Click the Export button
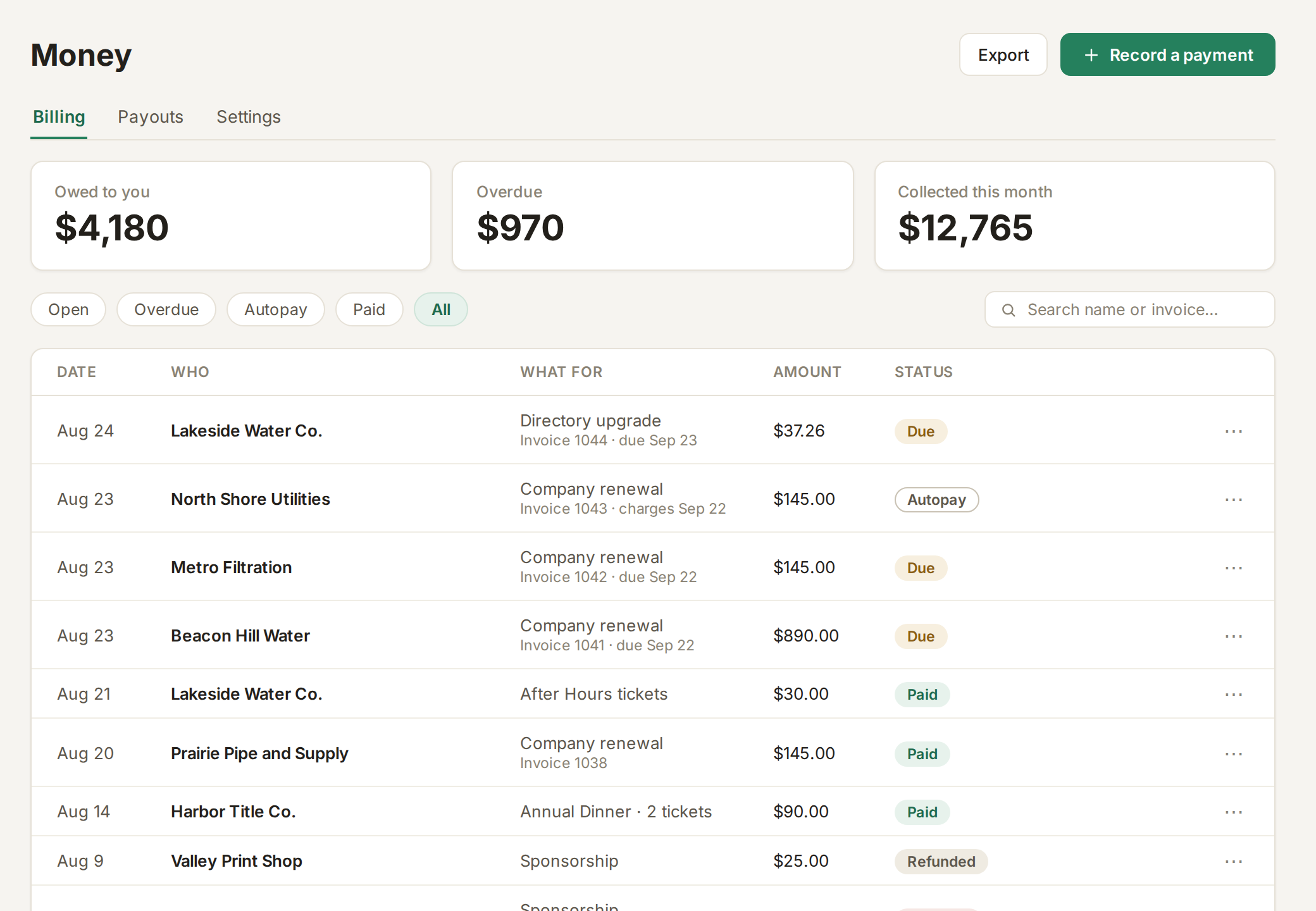The width and height of the screenshot is (1316, 911). [x=1003, y=54]
